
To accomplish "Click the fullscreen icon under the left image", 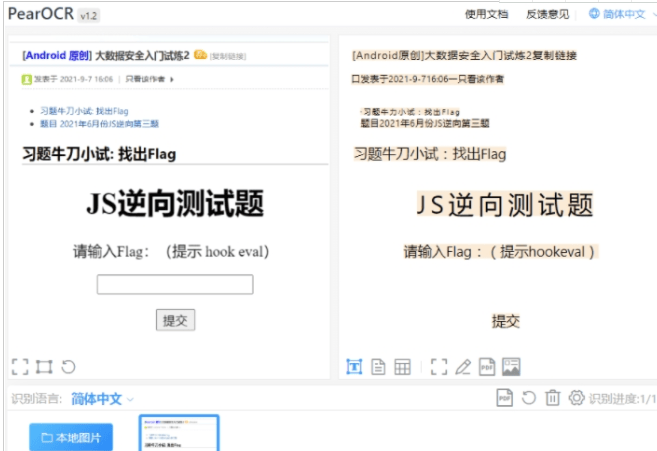I will coord(20,367).
